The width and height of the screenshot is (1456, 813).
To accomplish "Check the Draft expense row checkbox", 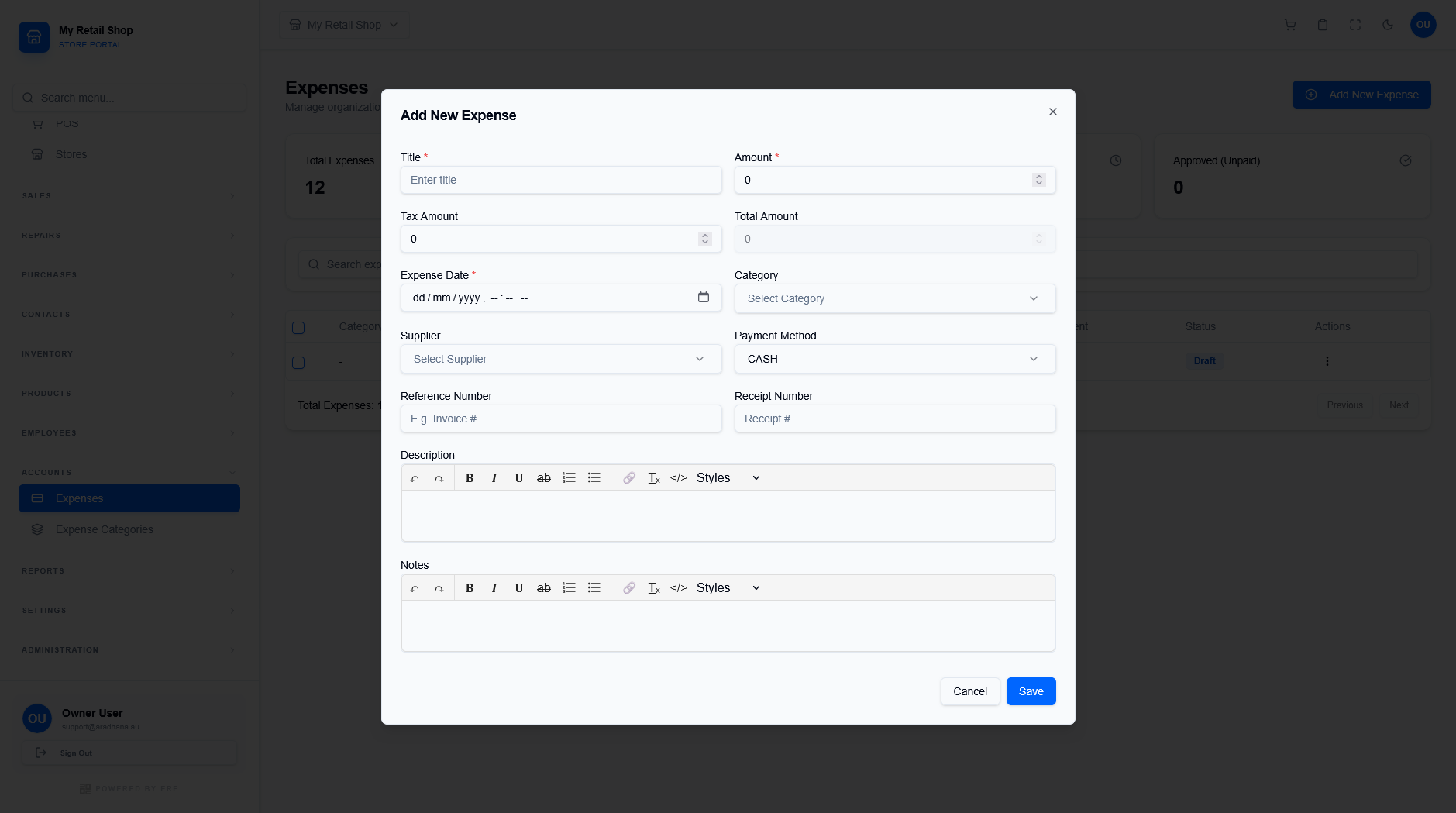I will pos(298,362).
